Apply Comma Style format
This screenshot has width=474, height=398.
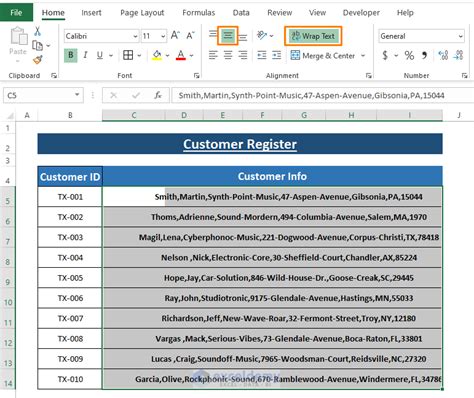point(424,55)
